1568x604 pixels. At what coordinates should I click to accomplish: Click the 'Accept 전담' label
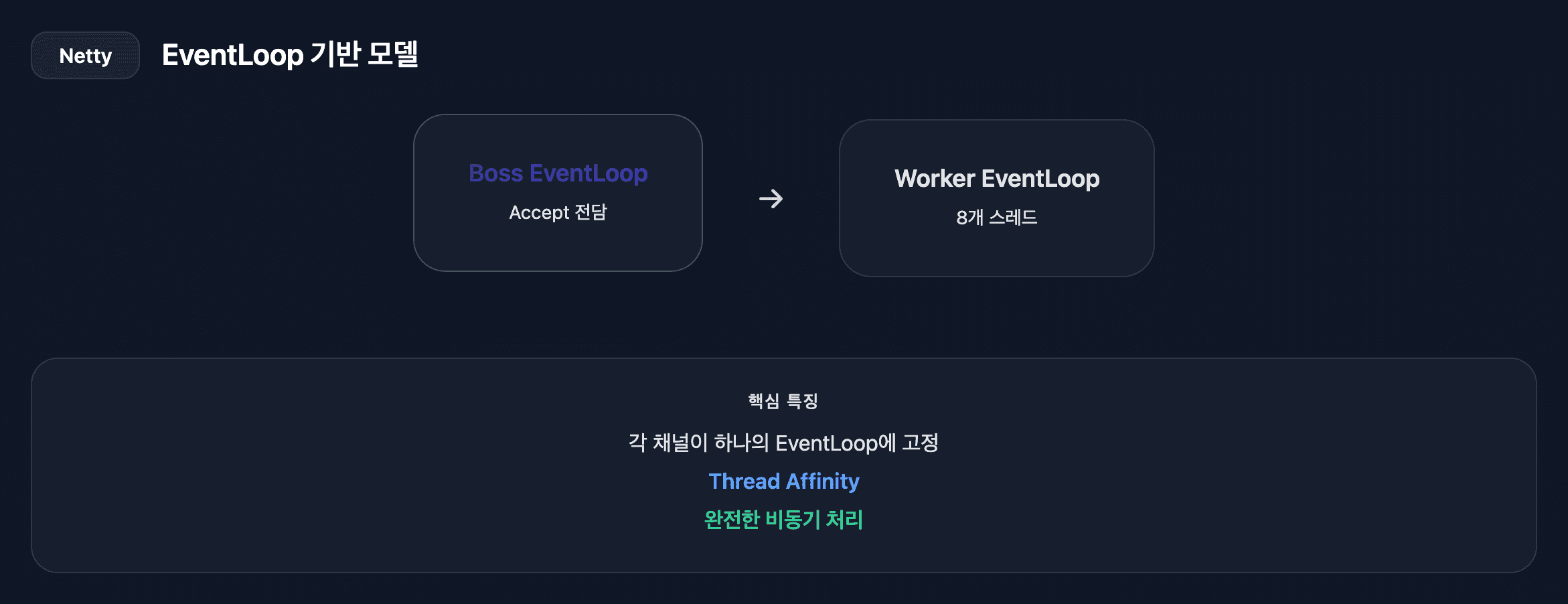tap(558, 212)
